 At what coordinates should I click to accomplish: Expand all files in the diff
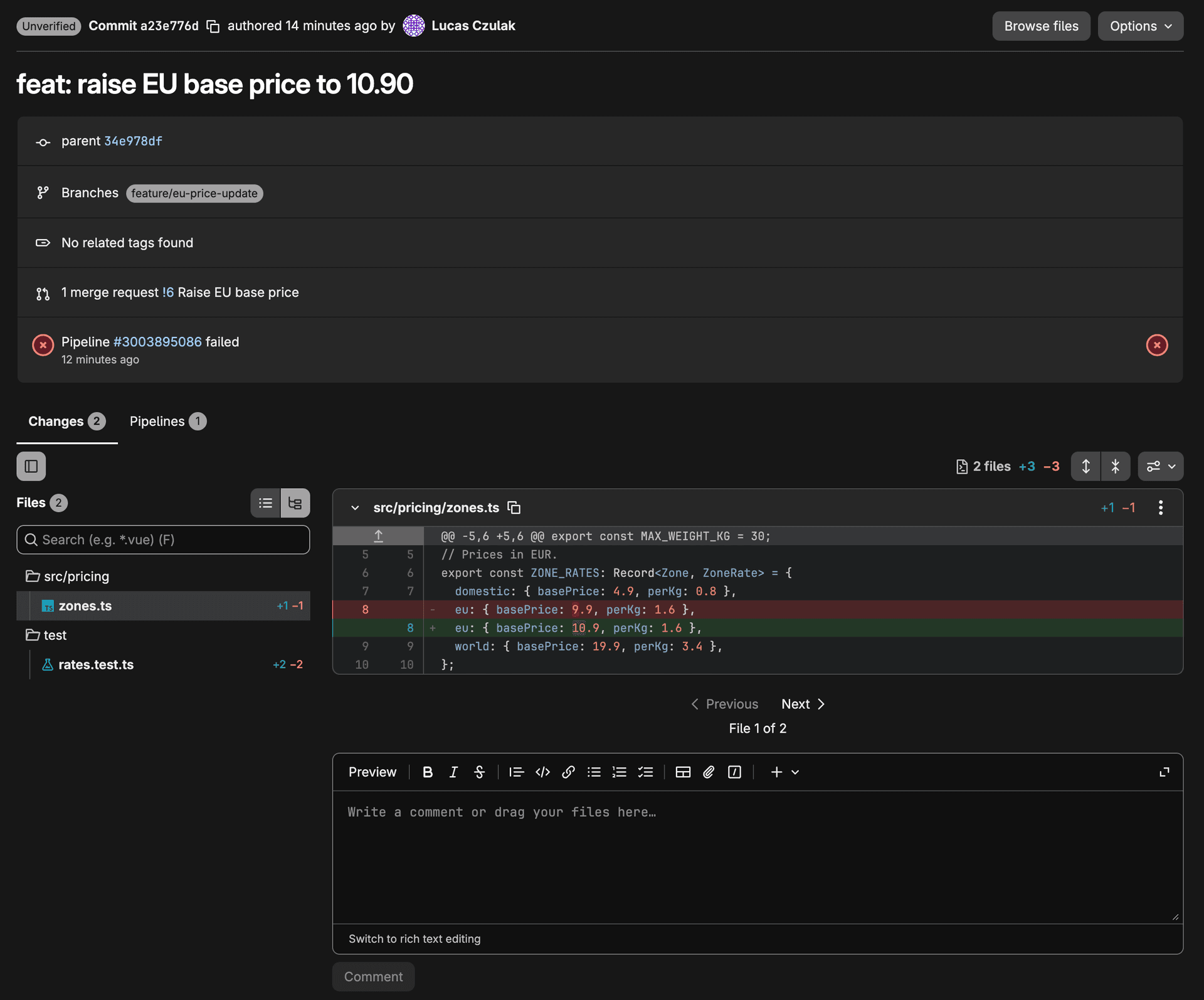point(1085,466)
